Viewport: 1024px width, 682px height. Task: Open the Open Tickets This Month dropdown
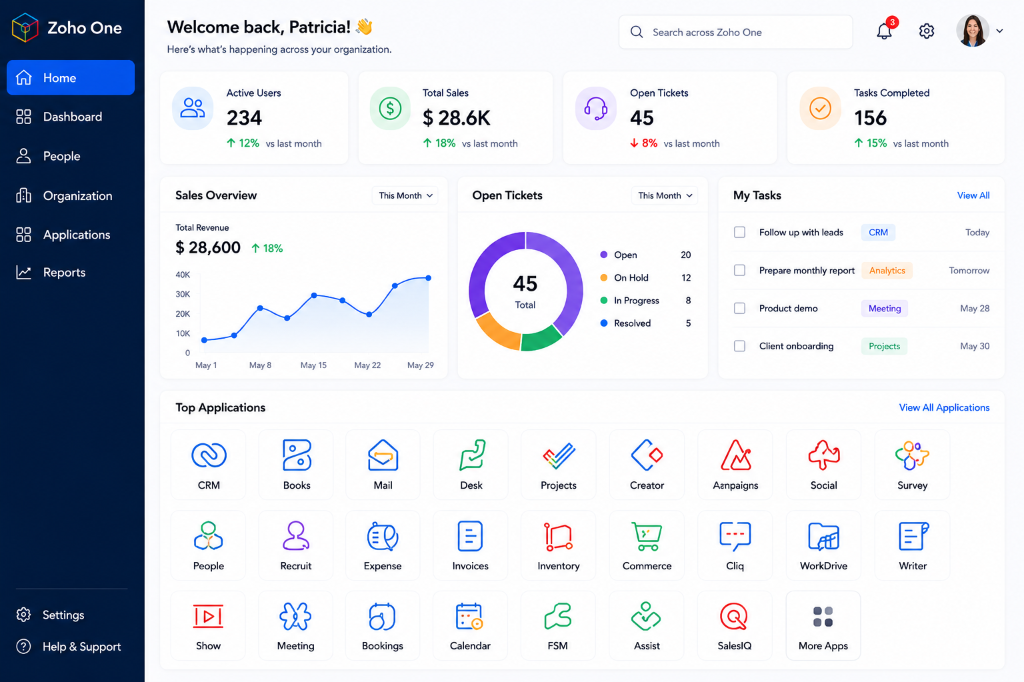point(665,195)
